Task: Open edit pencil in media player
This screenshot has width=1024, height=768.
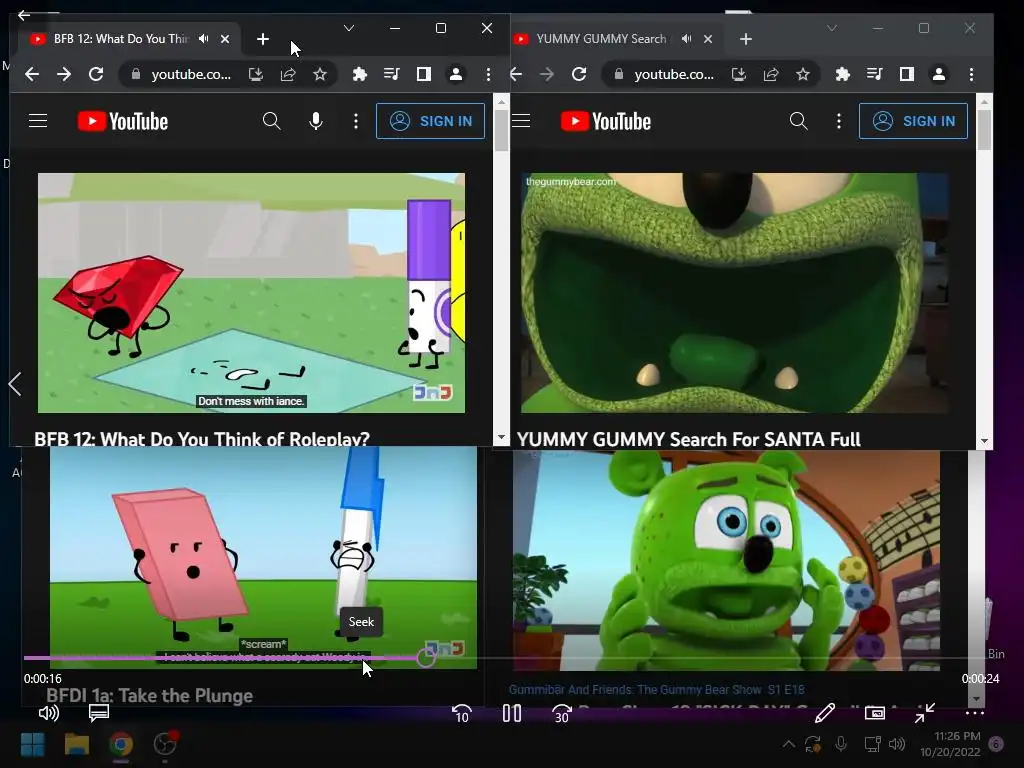Action: 825,713
